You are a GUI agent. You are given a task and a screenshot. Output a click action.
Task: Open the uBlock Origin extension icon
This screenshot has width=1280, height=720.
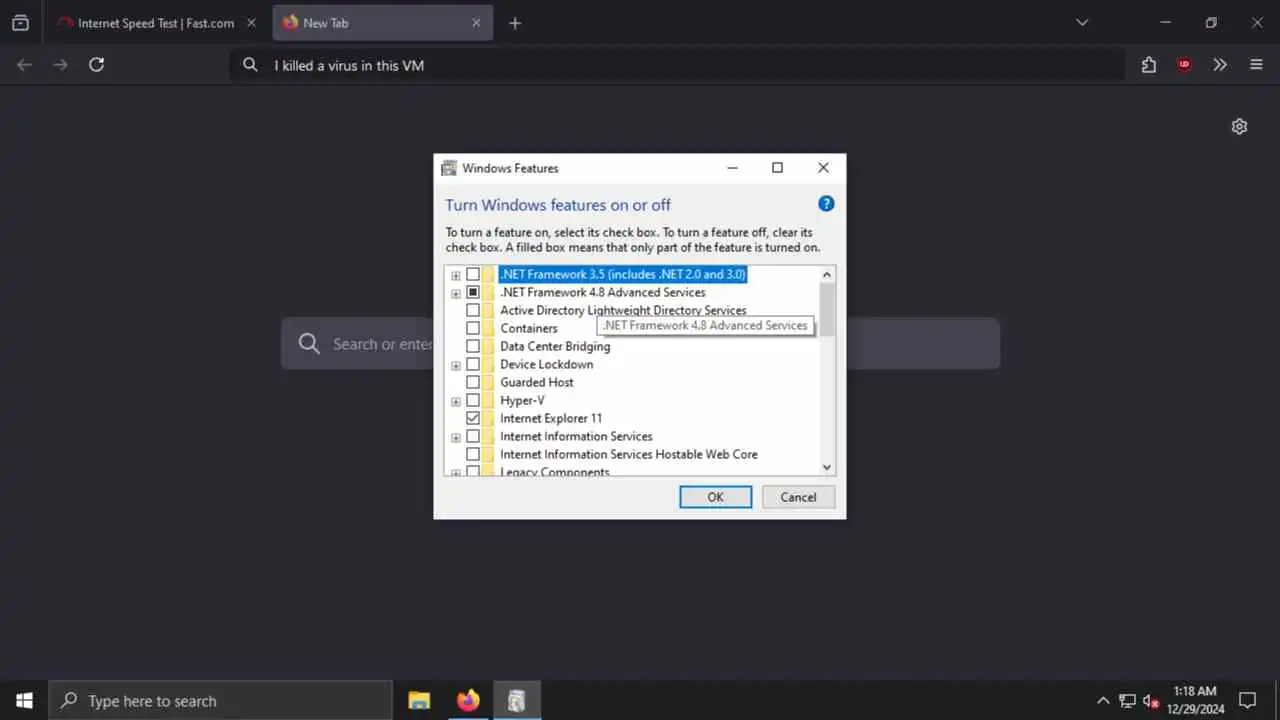[x=1184, y=65]
